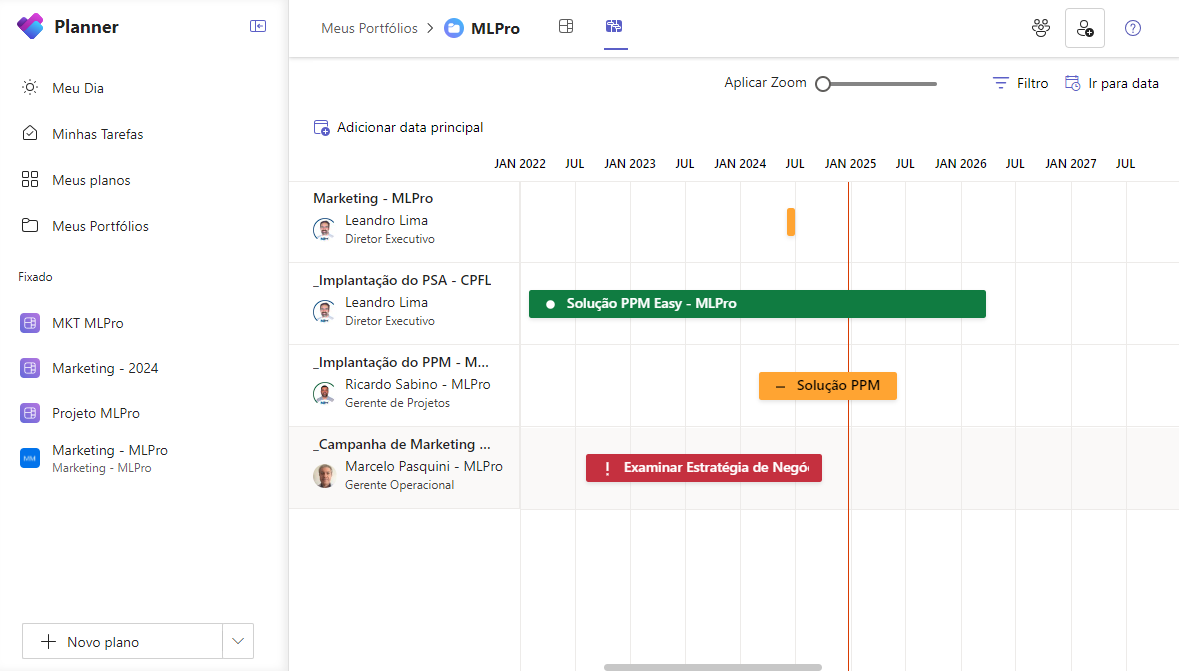Image resolution: width=1179 pixels, height=671 pixels.
Task: Select the Solução PPM Easy - MLPro bar
Action: tap(757, 303)
